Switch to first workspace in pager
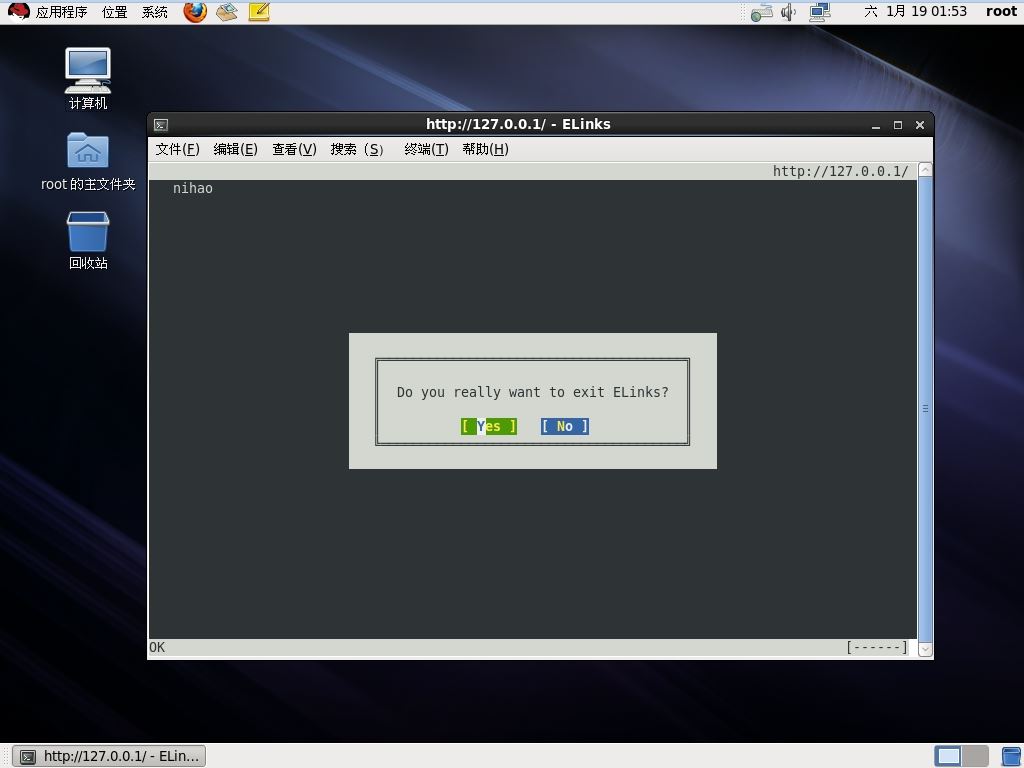The height and width of the screenshot is (768, 1024). [x=948, y=756]
